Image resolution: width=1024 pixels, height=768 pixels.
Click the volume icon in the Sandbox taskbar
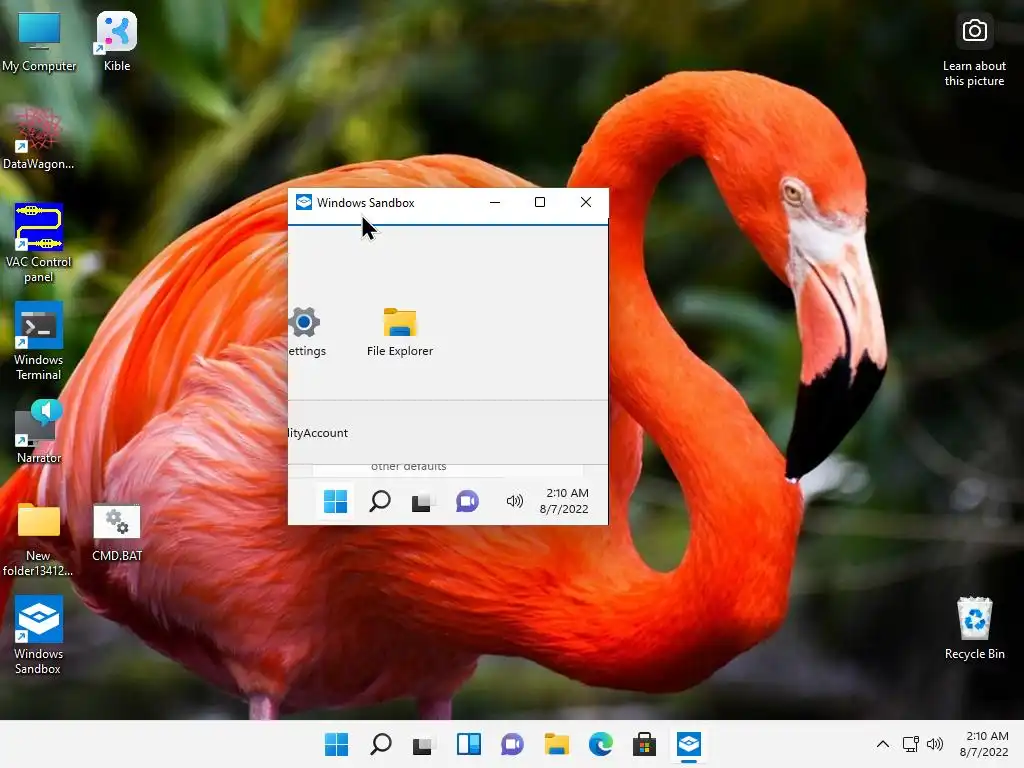pyautogui.click(x=515, y=502)
